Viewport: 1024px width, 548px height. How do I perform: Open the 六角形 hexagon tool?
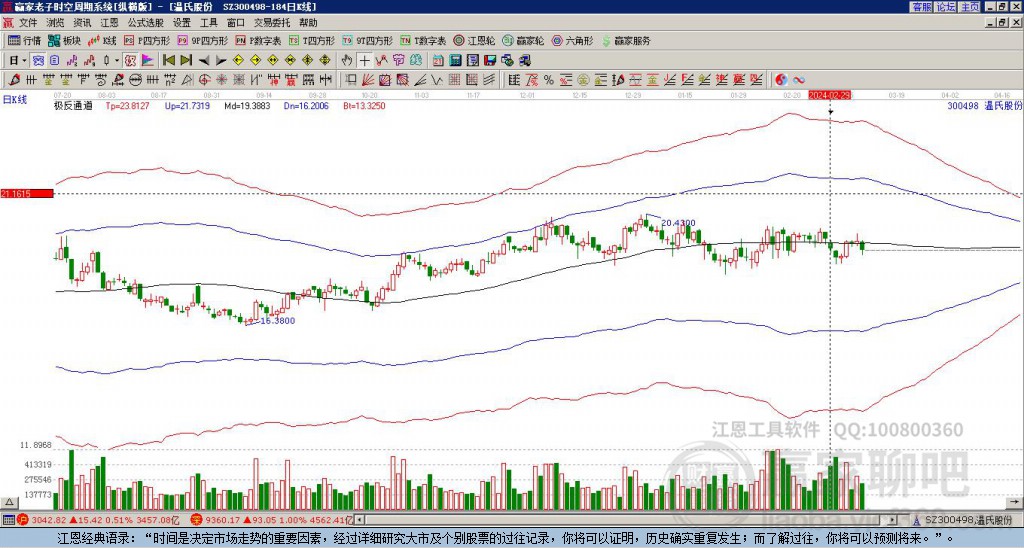(572, 40)
